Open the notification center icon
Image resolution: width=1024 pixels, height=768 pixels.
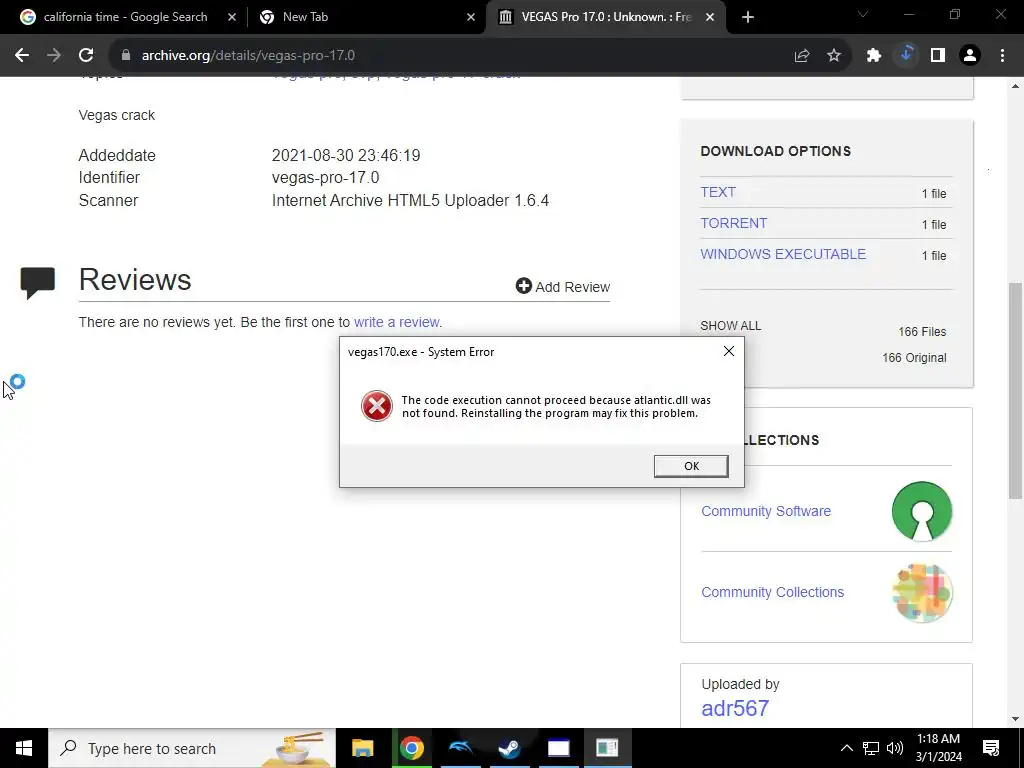(x=991, y=748)
